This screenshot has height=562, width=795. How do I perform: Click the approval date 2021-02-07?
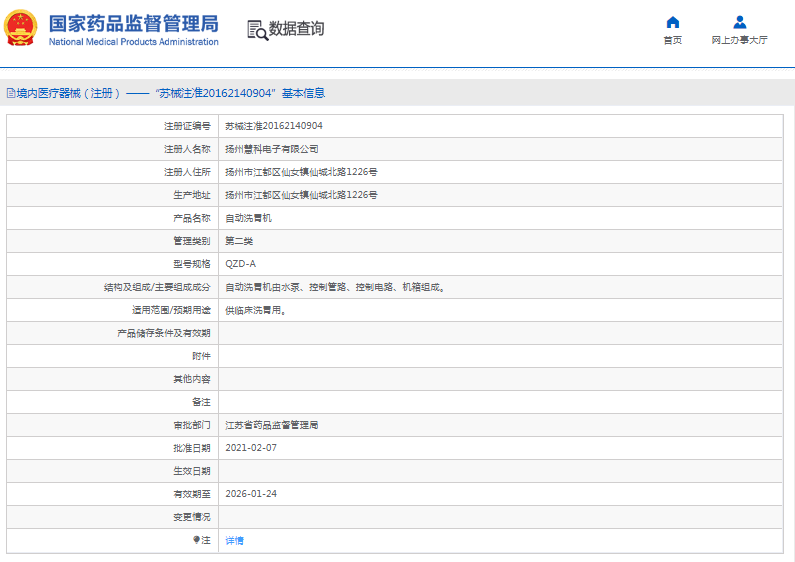(251, 448)
